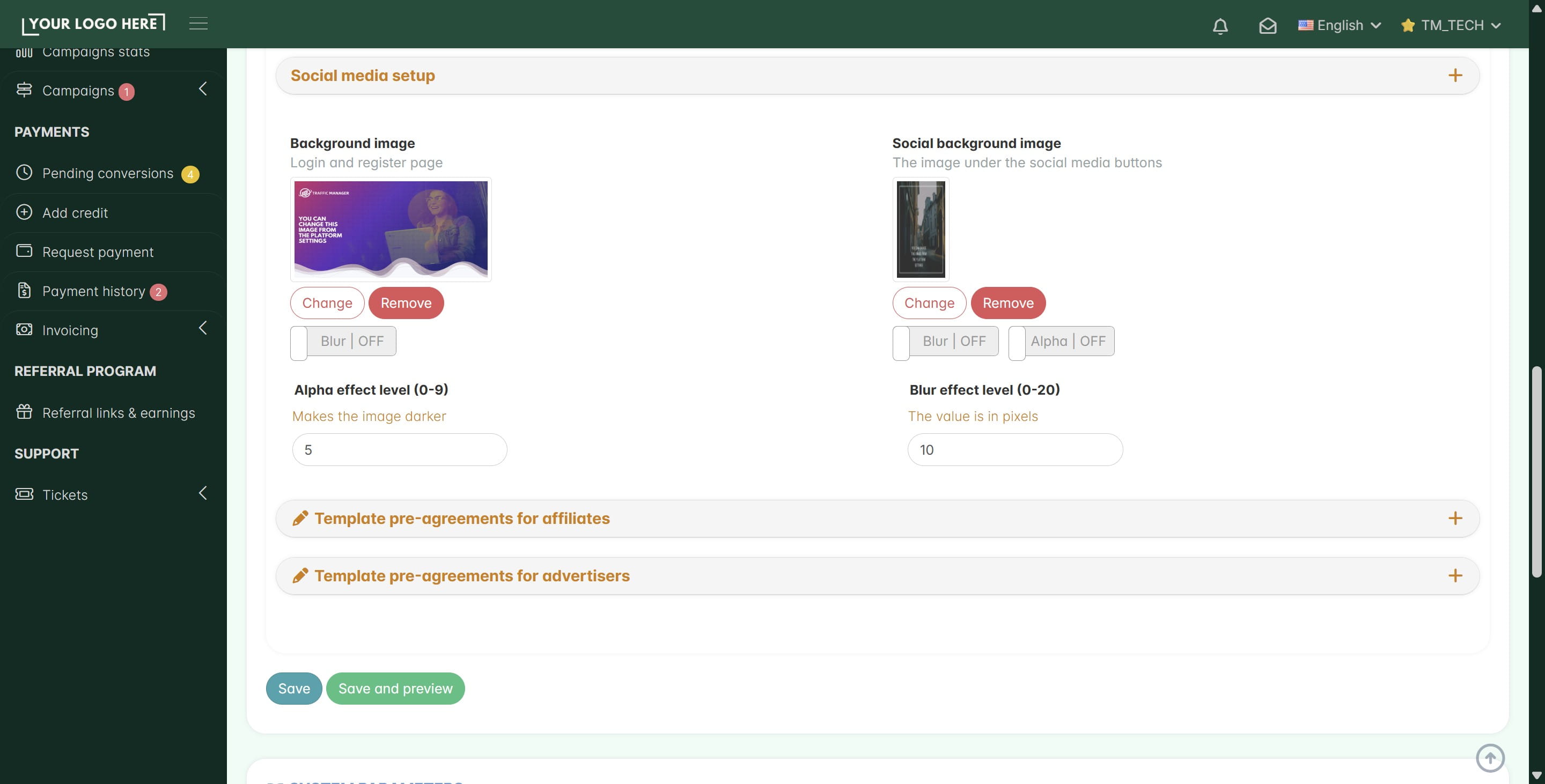Click the Payment history count badge

pyautogui.click(x=158, y=292)
